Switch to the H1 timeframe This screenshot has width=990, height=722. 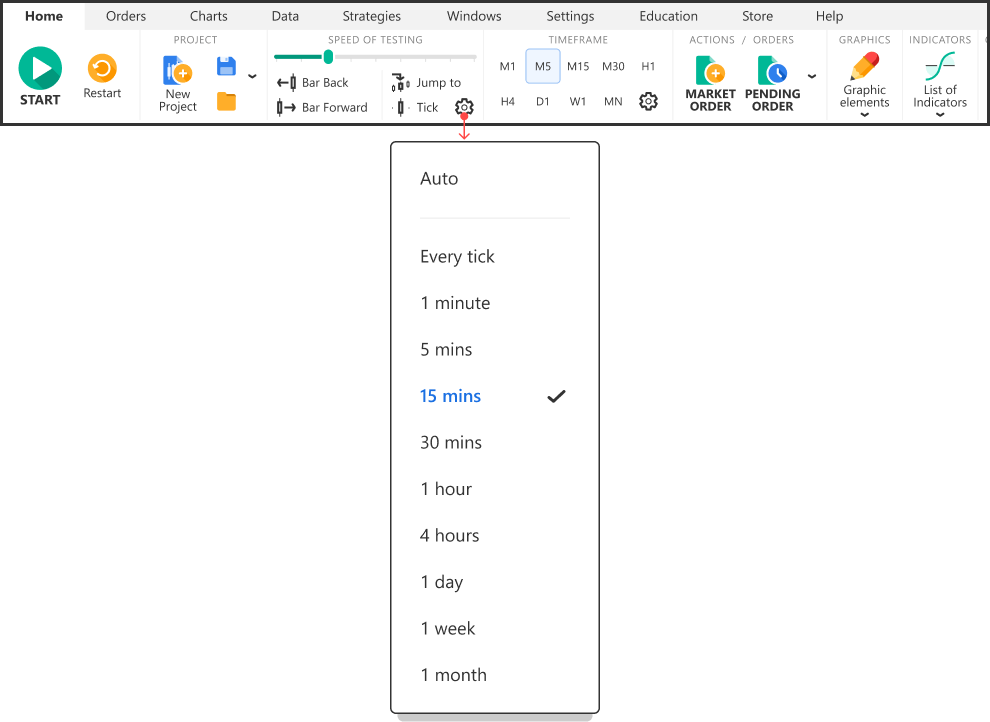[648, 67]
